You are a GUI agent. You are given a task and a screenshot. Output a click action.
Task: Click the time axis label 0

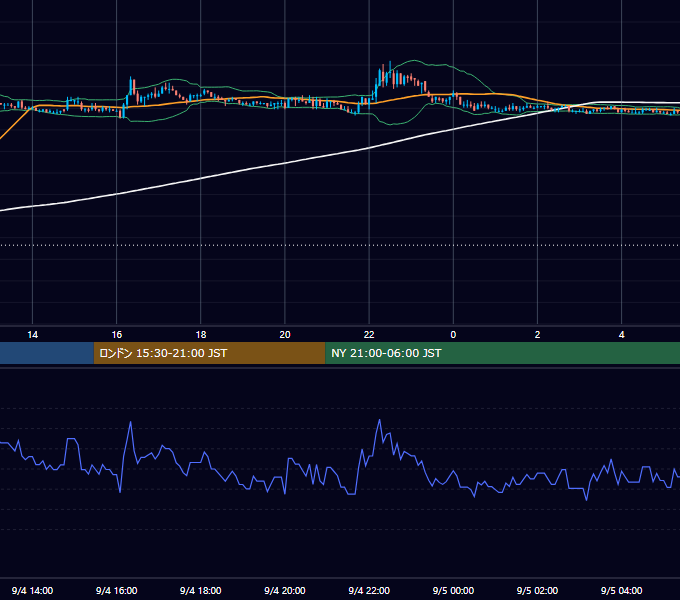[x=453, y=335]
